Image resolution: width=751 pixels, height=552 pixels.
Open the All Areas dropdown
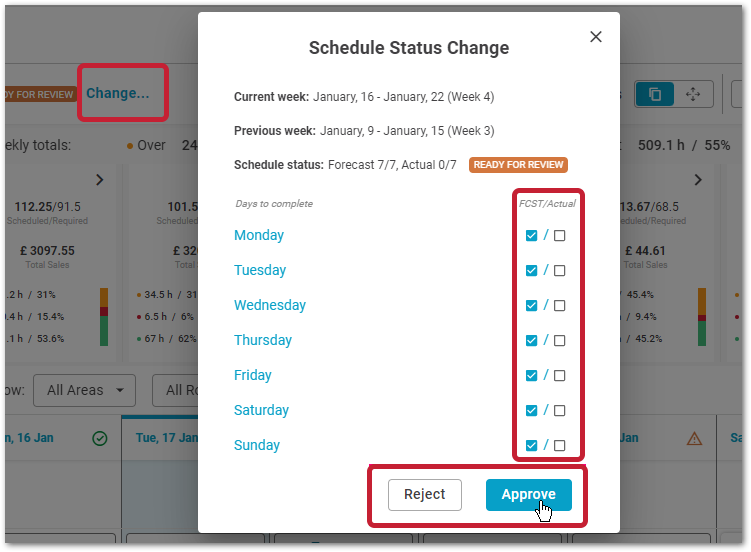tap(84, 390)
